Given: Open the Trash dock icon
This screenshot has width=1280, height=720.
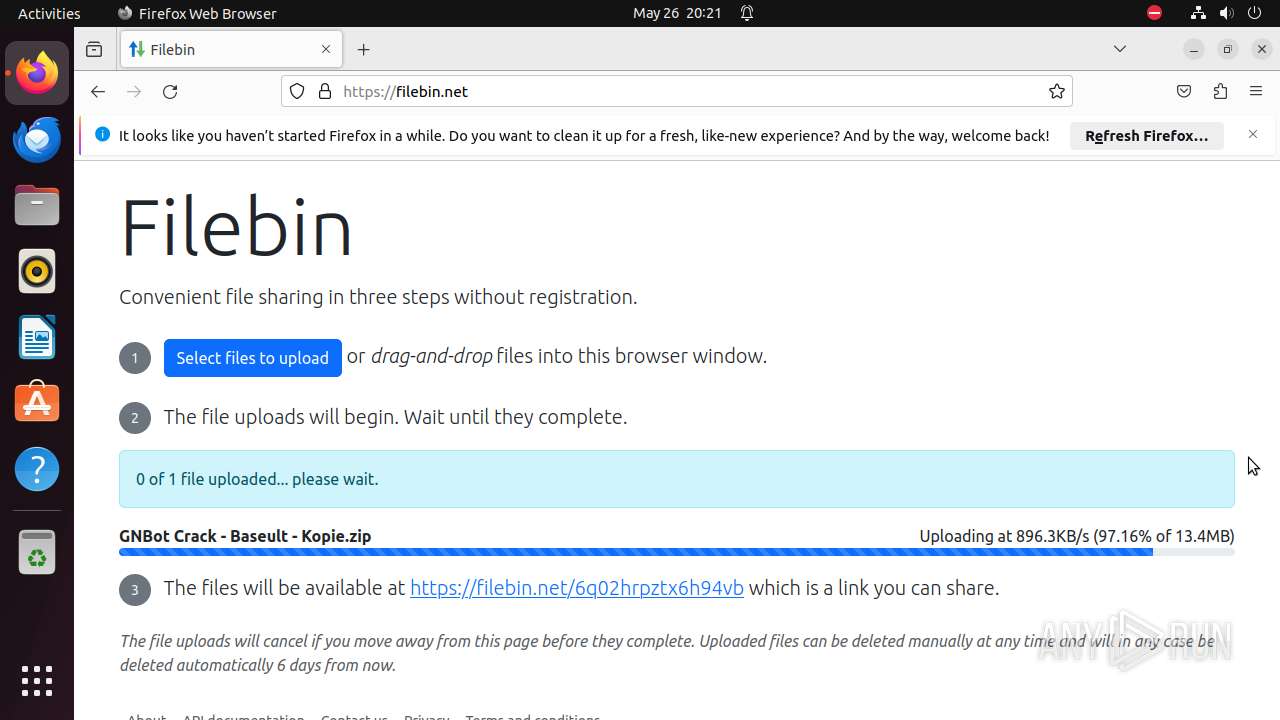Looking at the screenshot, I should pos(37,552).
